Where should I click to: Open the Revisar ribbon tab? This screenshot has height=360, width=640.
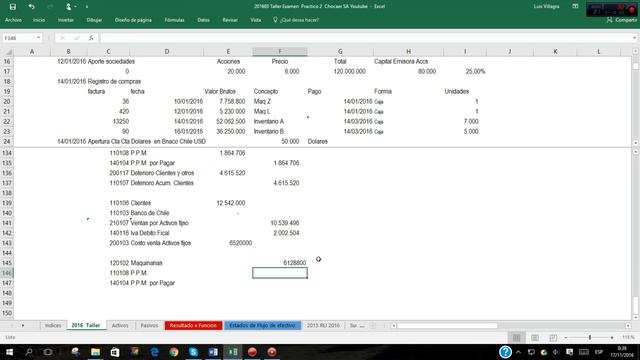[230, 20]
